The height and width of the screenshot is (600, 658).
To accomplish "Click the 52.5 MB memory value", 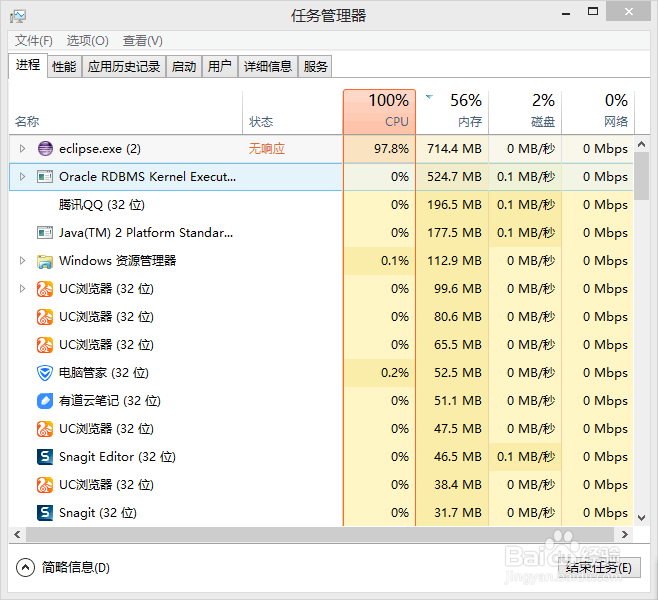I will point(457,373).
